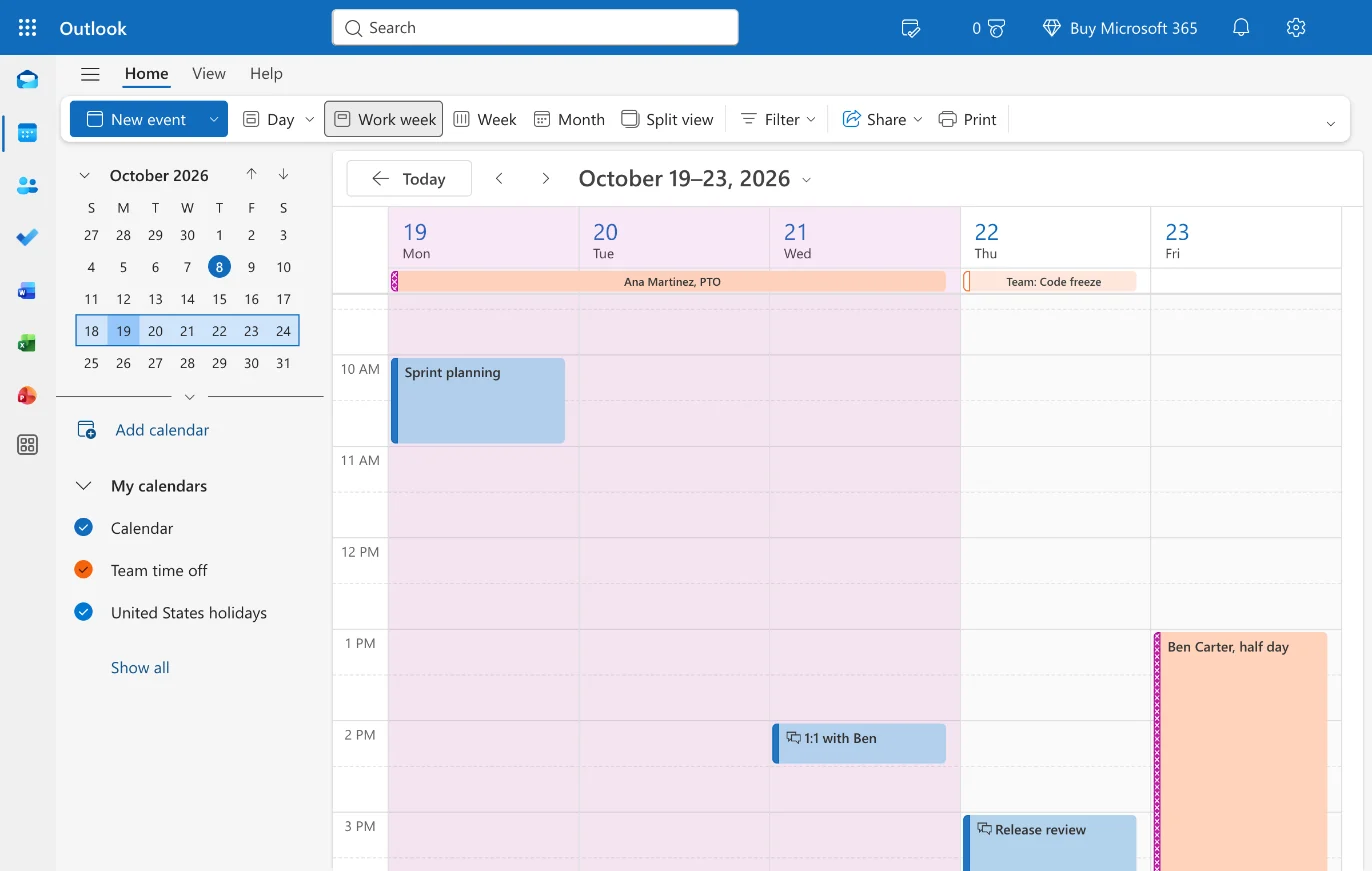This screenshot has height=871, width=1372.
Task: Open notifications bell
Action: (1241, 28)
